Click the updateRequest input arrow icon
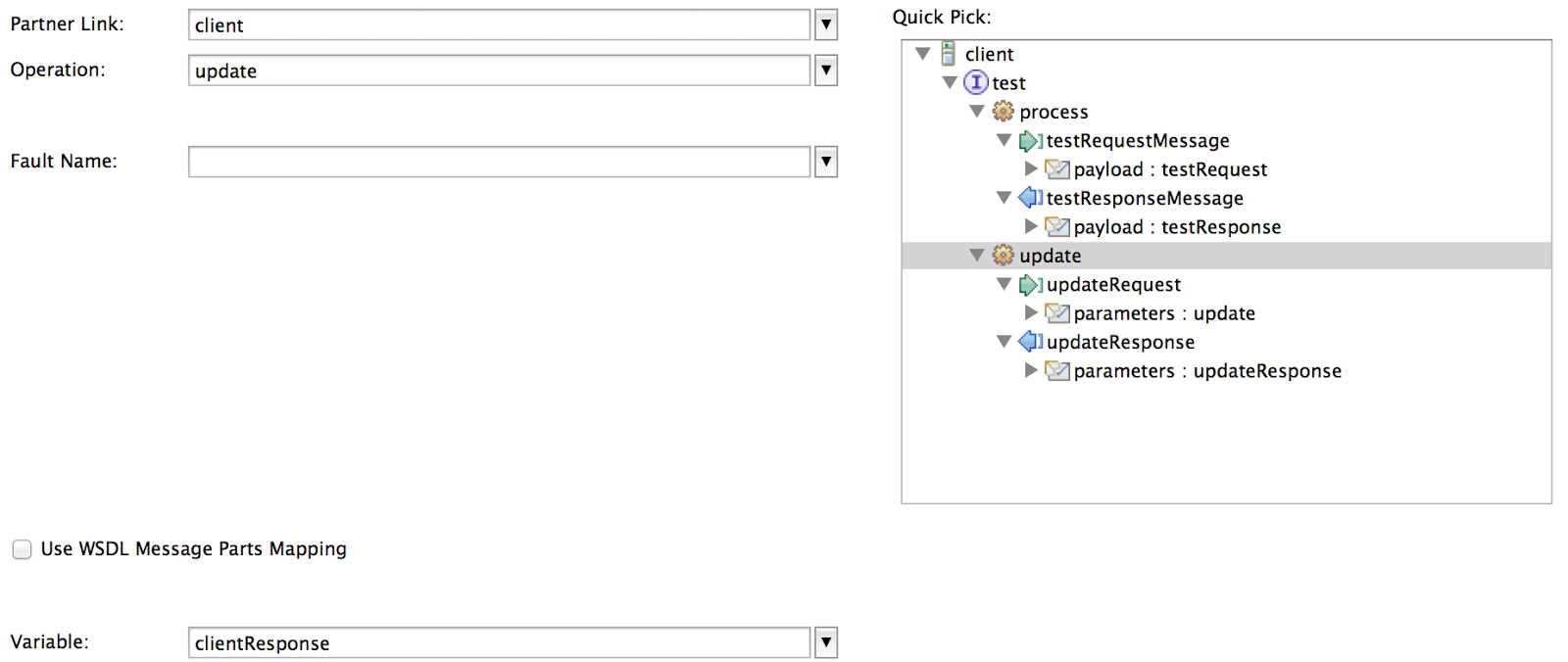This screenshot has height=662, width=1568. 1030,285
